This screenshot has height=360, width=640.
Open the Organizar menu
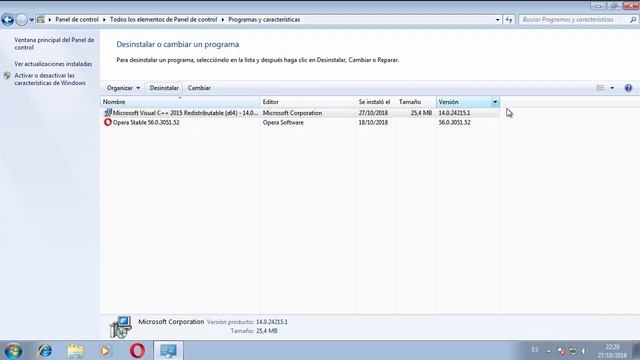(123, 88)
